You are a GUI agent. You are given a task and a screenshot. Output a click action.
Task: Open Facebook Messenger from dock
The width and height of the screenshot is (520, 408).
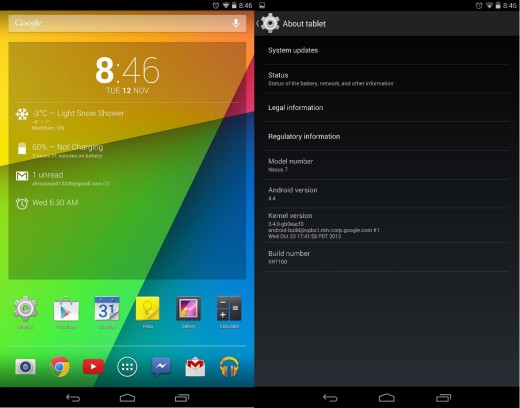(161, 367)
